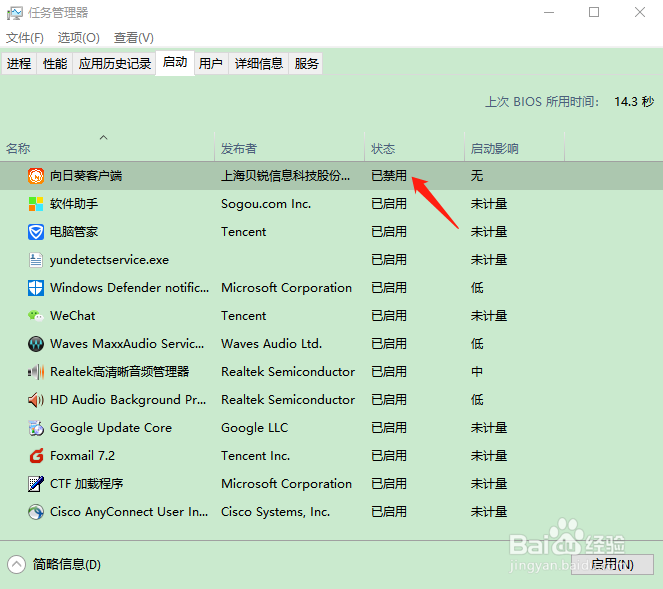Open the 文件(F) menu
The height and width of the screenshot is (589, 663).
coord(25,38)
